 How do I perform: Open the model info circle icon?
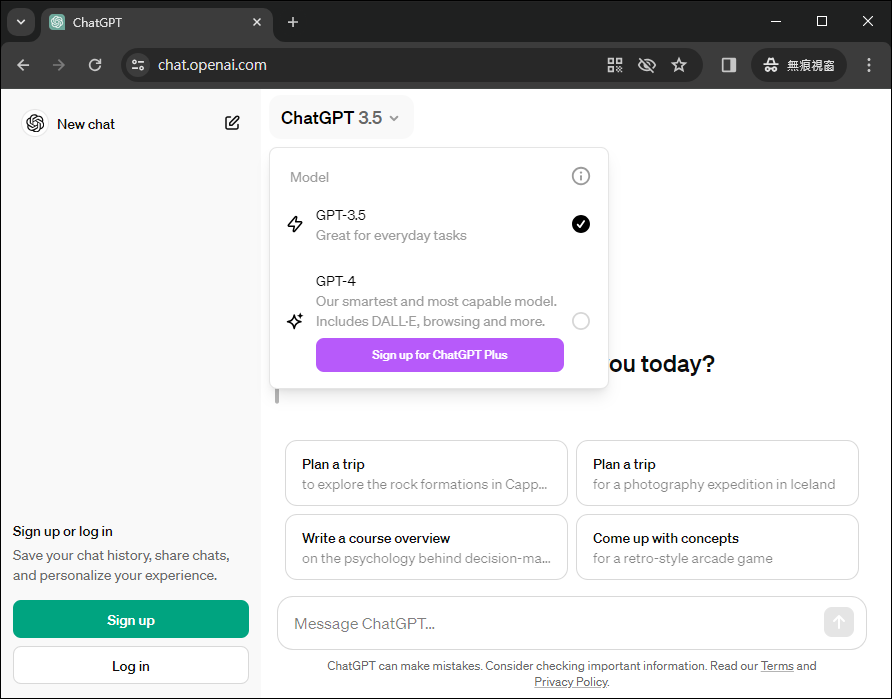580,176
